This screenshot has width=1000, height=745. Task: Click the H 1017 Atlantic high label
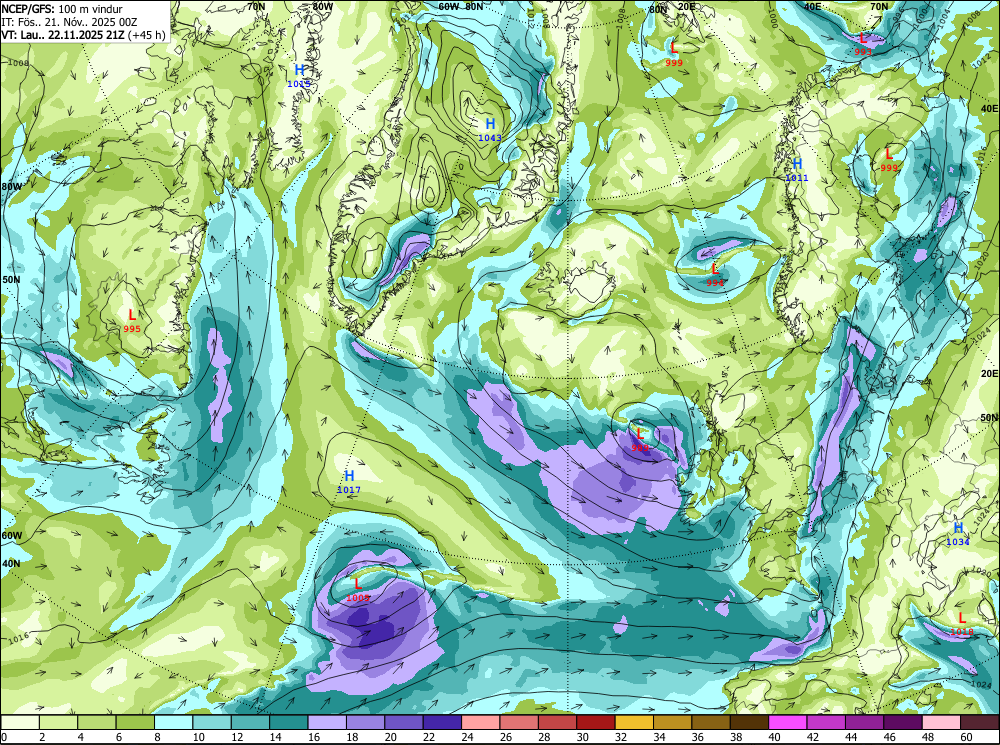pos(349,481)
